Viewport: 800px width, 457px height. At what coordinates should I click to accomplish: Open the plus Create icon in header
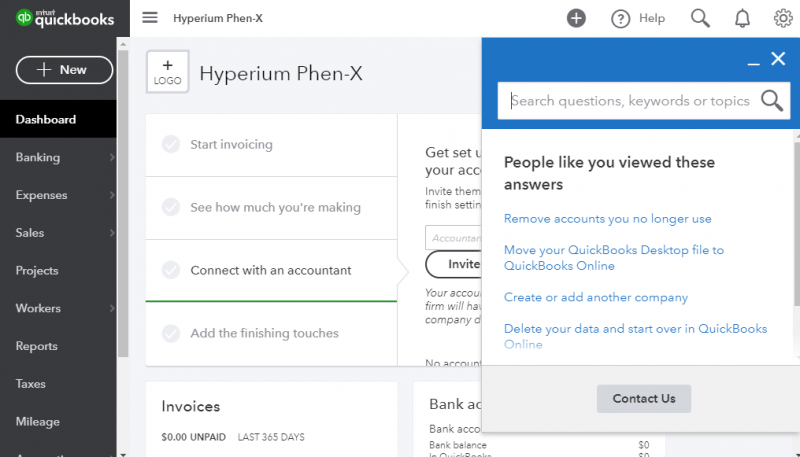(576, 18)
